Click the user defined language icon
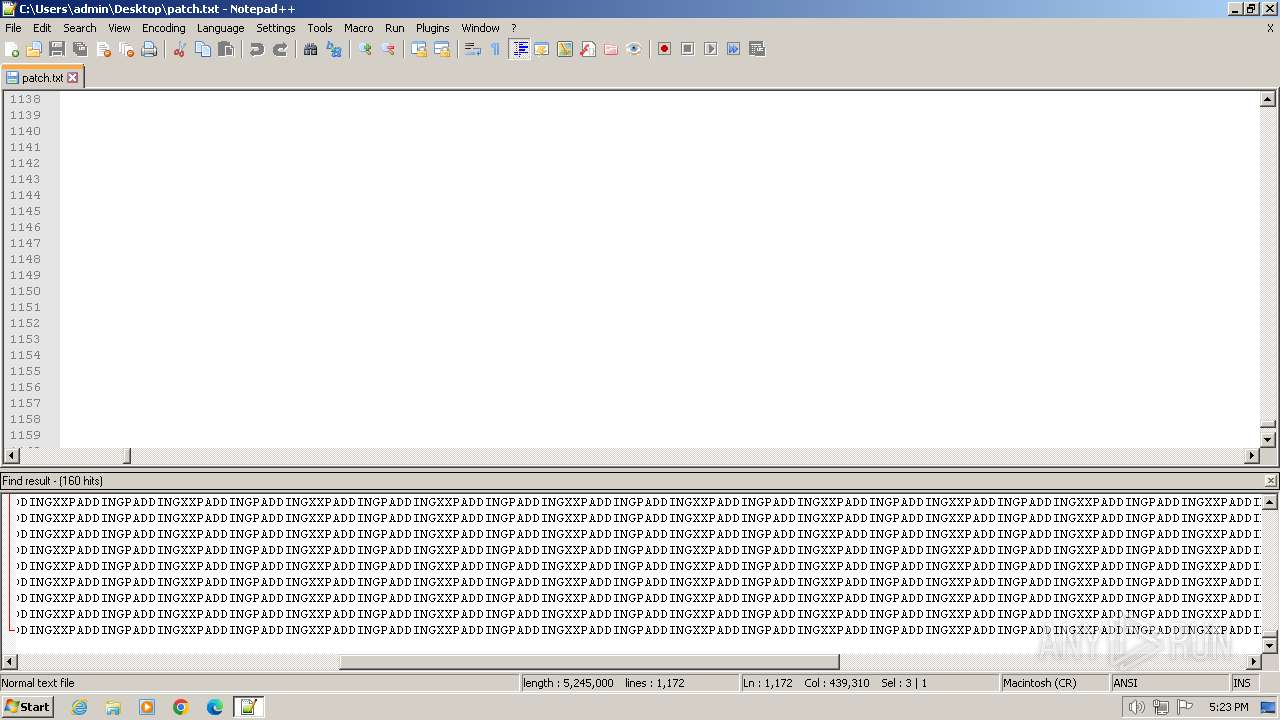Image resolution: width=1280 pixels, height=720 pixels. pyautogui.click(x=542, y=49)
